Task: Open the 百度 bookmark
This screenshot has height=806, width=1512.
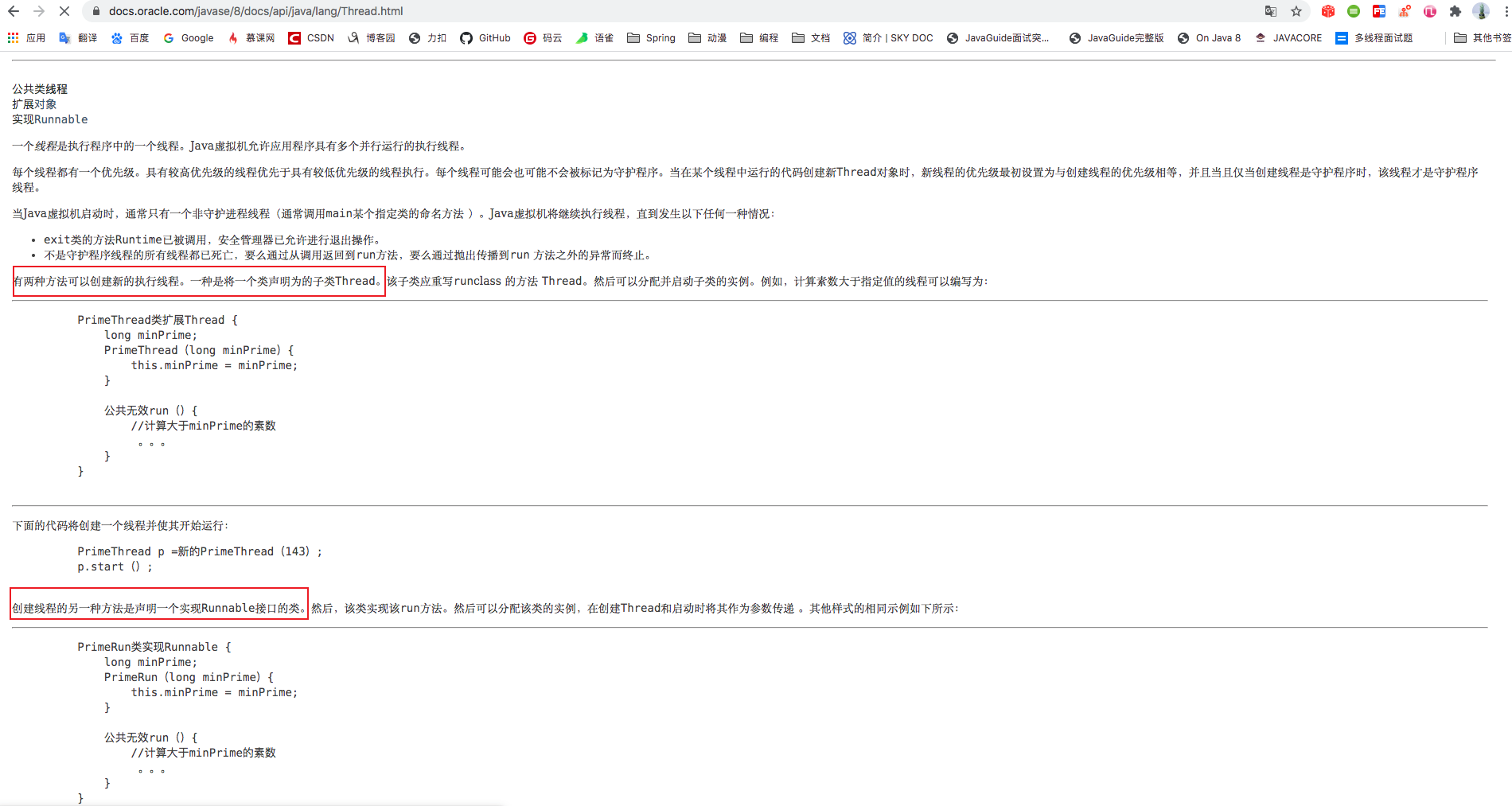Action: coord(130,38)
